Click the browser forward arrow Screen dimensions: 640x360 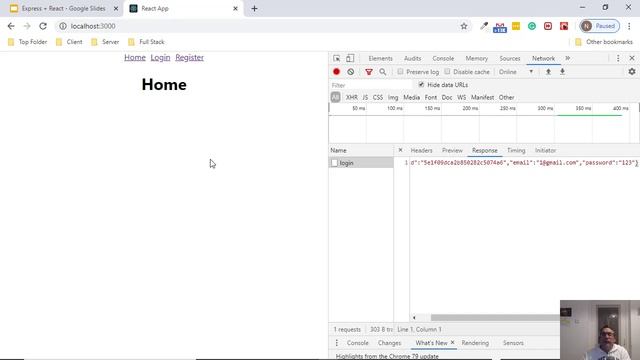tap(27, 26)
